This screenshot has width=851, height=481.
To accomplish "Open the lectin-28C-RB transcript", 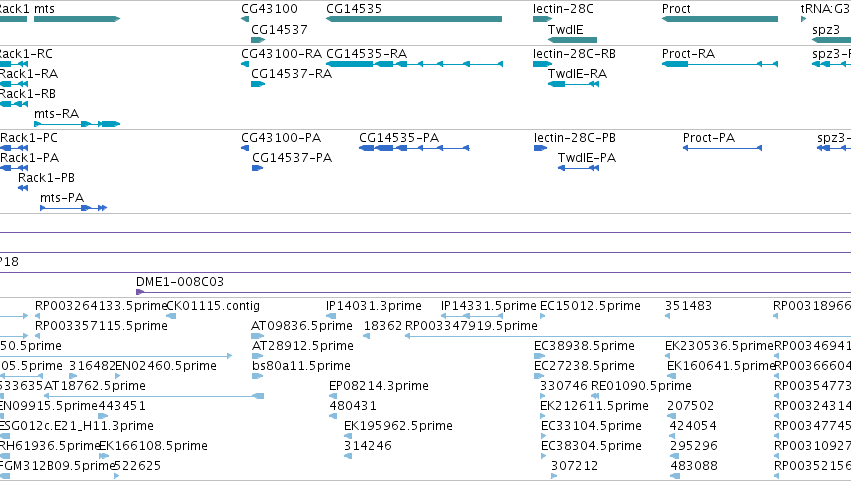I will [x=542, y=64].
